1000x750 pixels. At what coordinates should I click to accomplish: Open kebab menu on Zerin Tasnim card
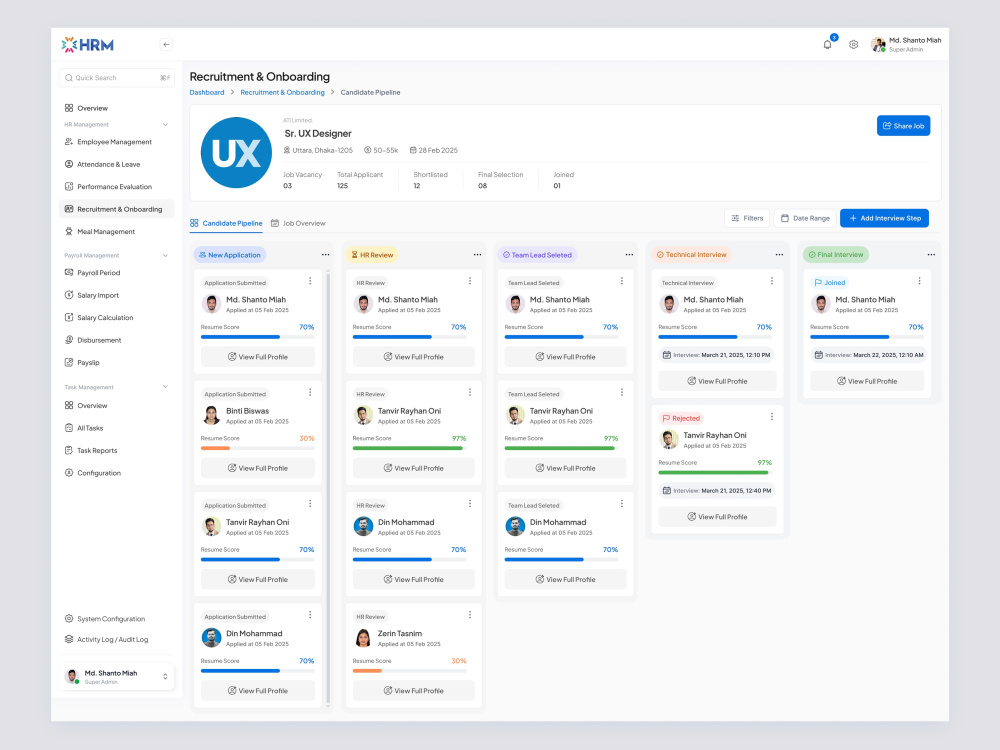470,615
